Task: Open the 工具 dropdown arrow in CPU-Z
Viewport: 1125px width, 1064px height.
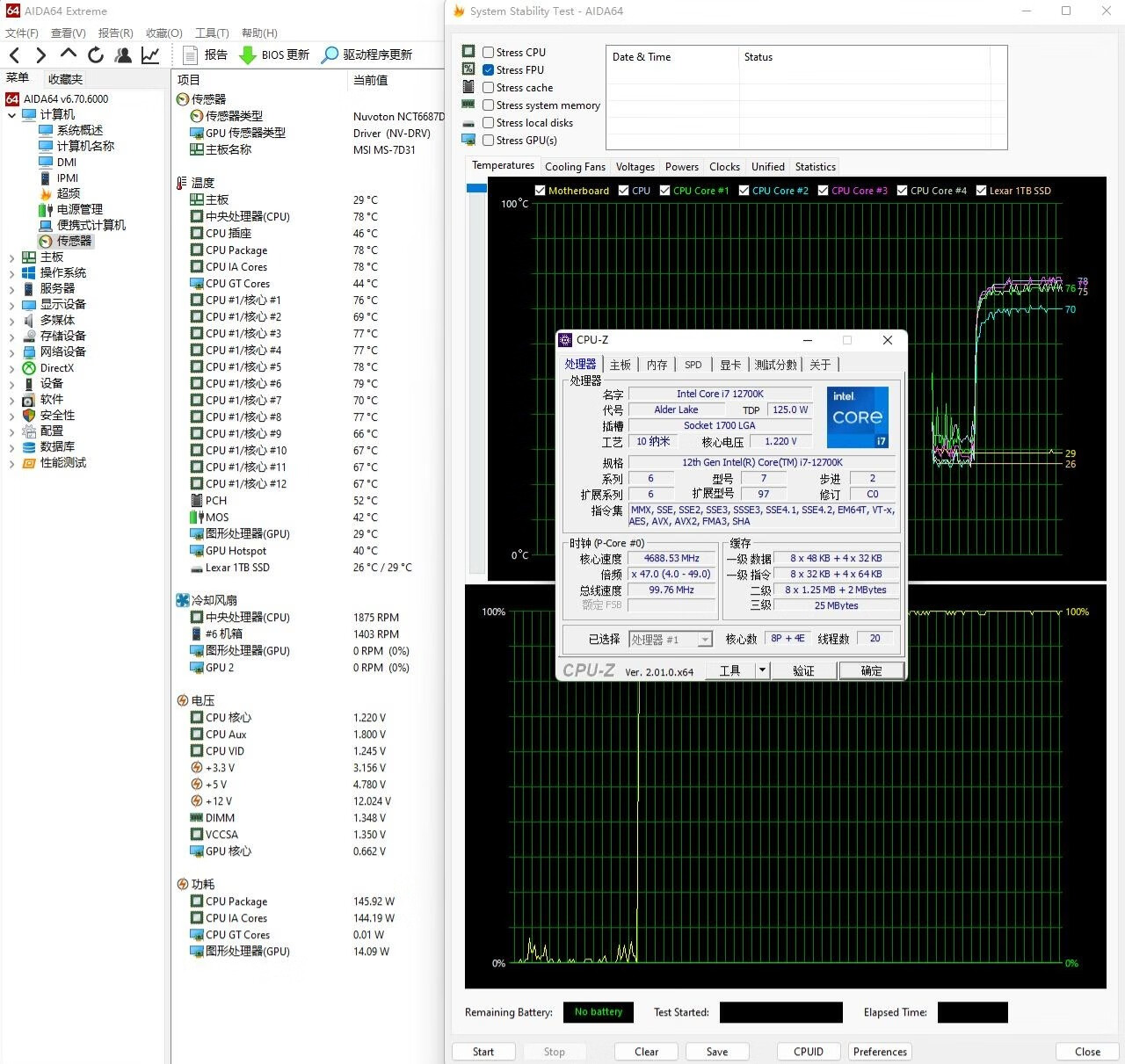Action: tap(762, 670)
